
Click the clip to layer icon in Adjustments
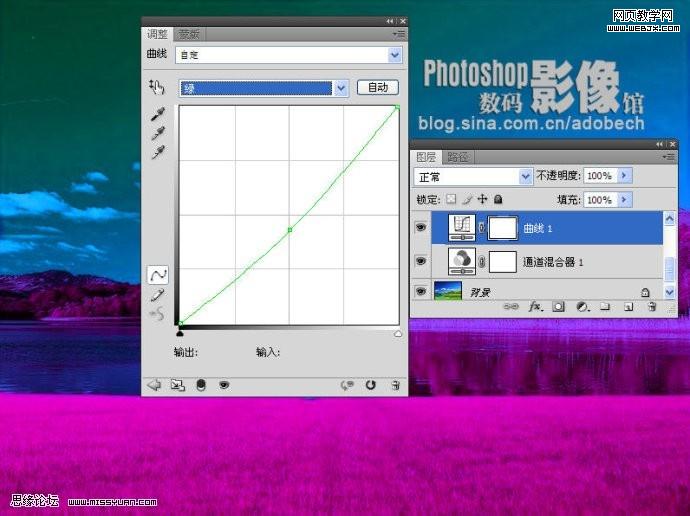201,385
